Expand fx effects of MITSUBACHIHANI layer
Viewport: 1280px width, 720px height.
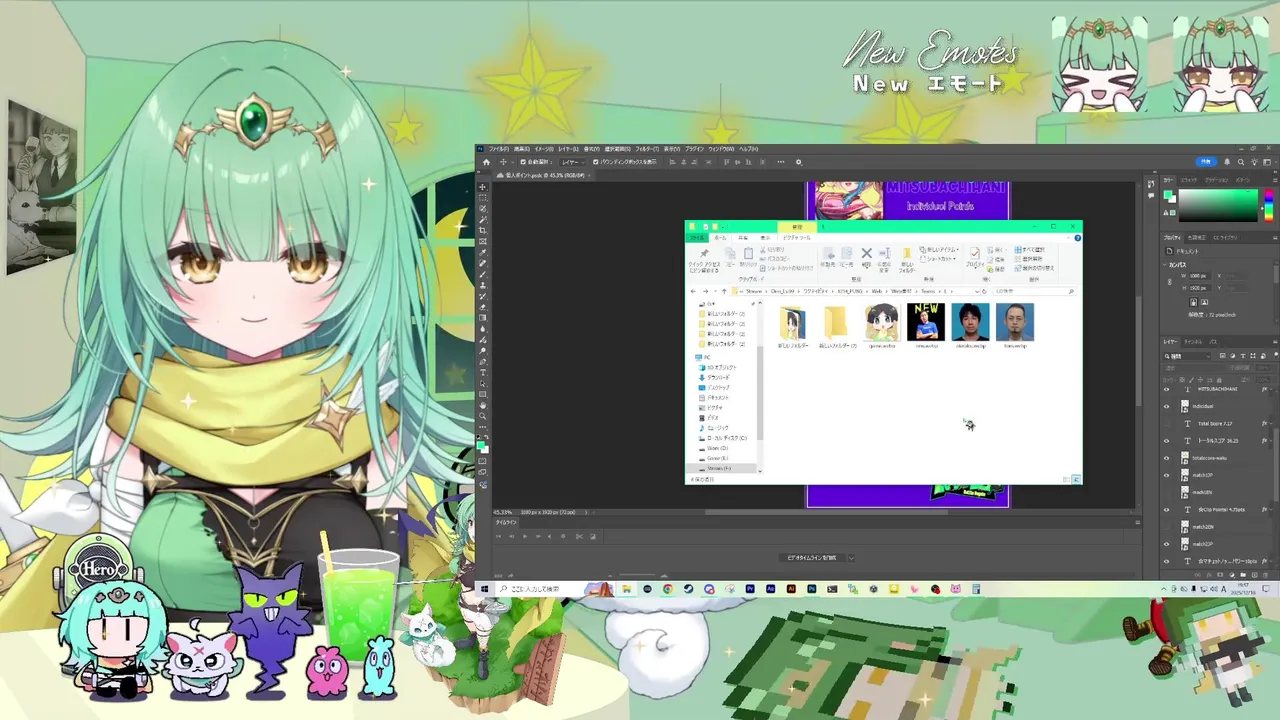click(1271, 389)
